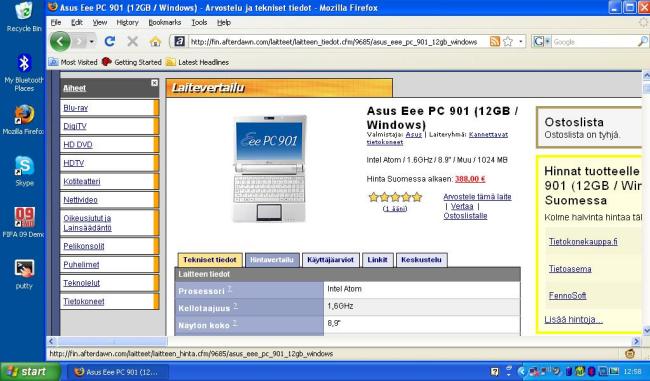Click Lisää hintoja link
Image resolution: width=650 pixels, height=381 pixels.
pyautogui.click(x=573, y=319)
